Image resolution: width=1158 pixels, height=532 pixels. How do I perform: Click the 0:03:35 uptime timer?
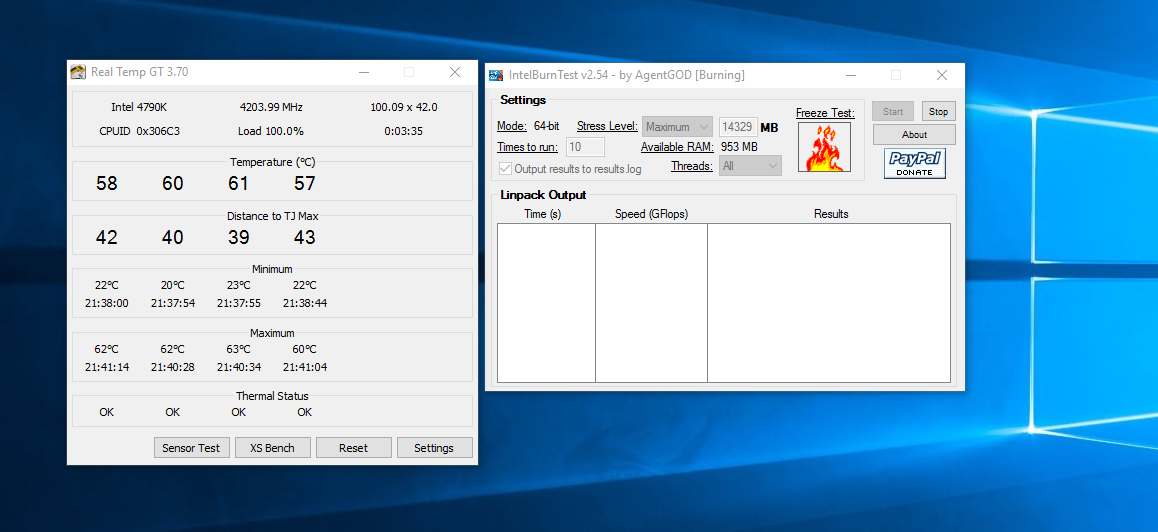tap(403, 132)
